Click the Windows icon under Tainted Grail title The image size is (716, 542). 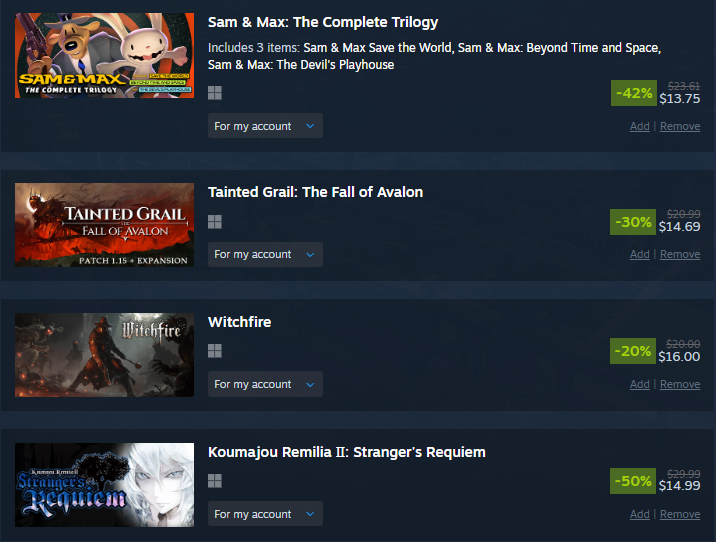click(x=215, y=222)
